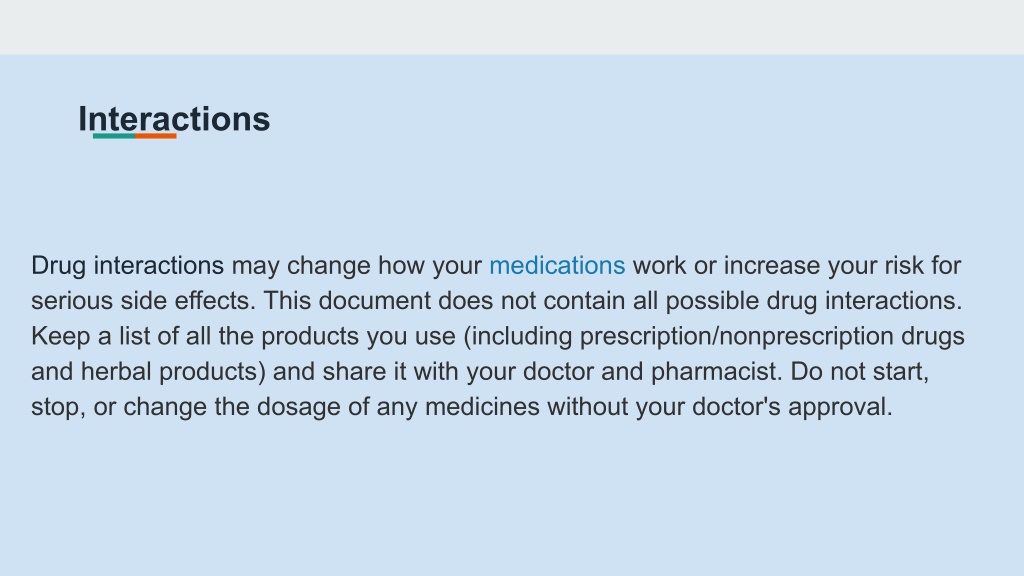Viewport: 1024px width, 576px height.
Task: Click the phrase 'serious side effects'
Action: (x=144, y=301)
